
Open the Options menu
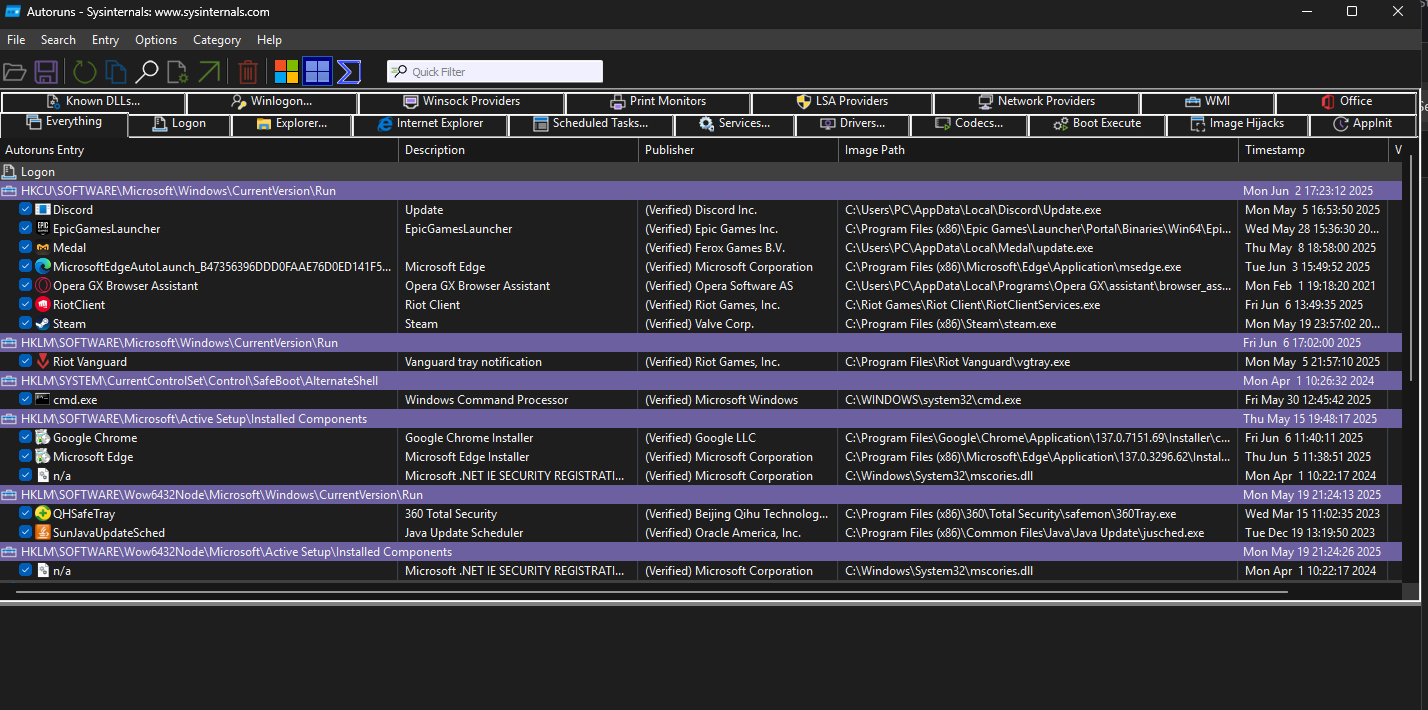coord(156,40)
